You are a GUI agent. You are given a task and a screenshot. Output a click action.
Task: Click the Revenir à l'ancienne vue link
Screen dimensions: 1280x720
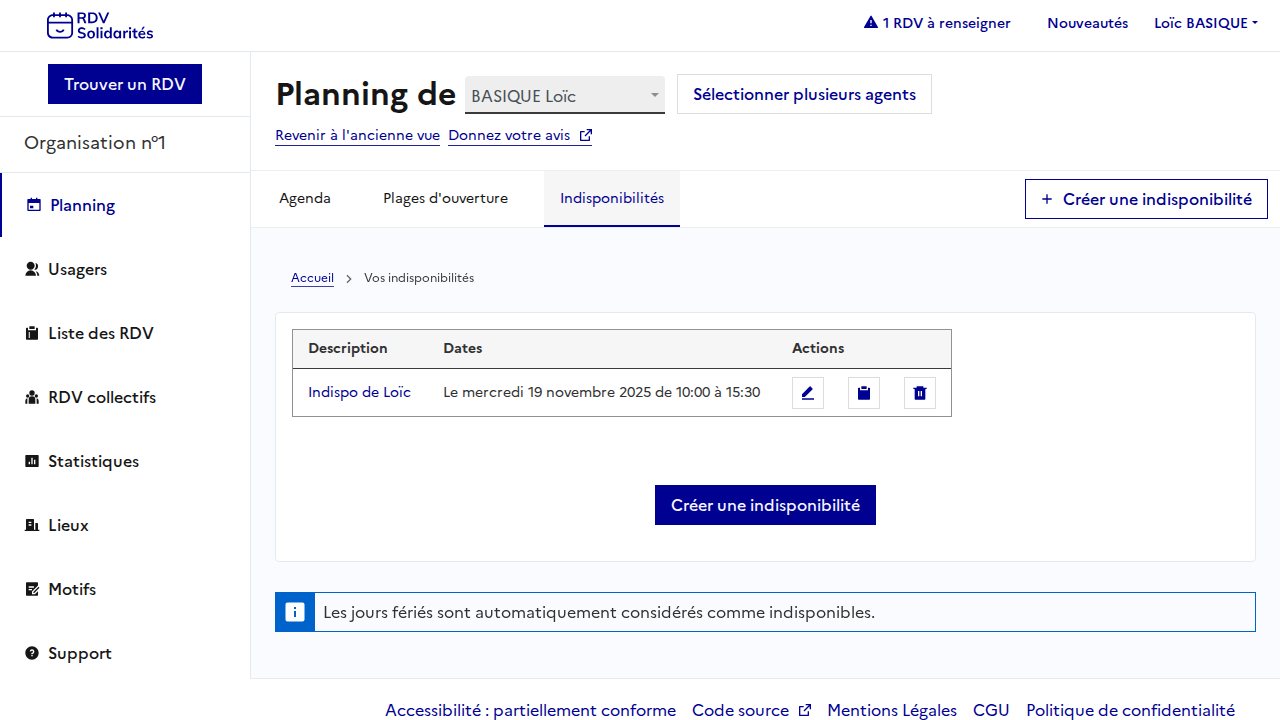click(x=357, y=135)
